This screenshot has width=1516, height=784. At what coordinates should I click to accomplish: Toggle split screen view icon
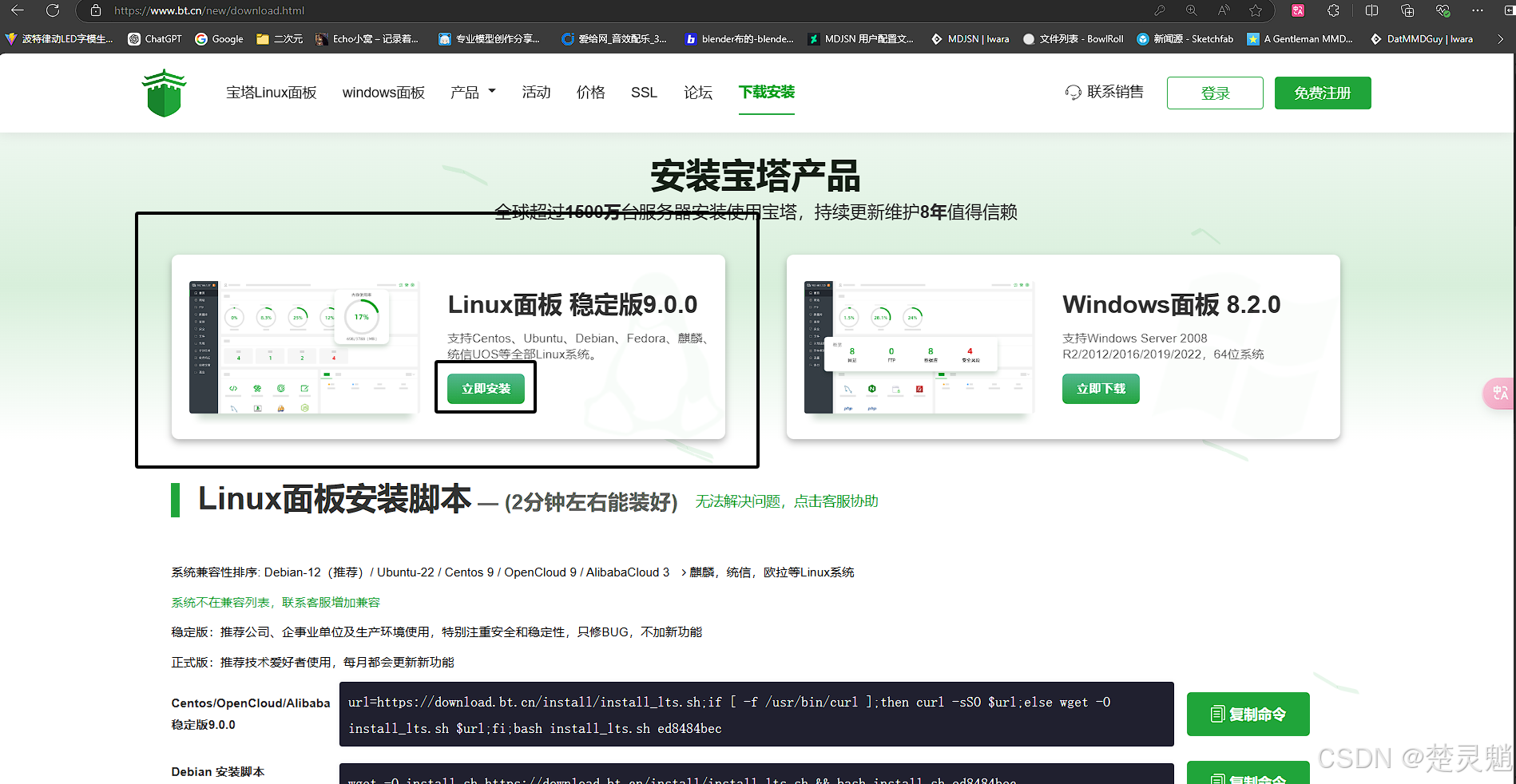click(x=1371, y=10)
